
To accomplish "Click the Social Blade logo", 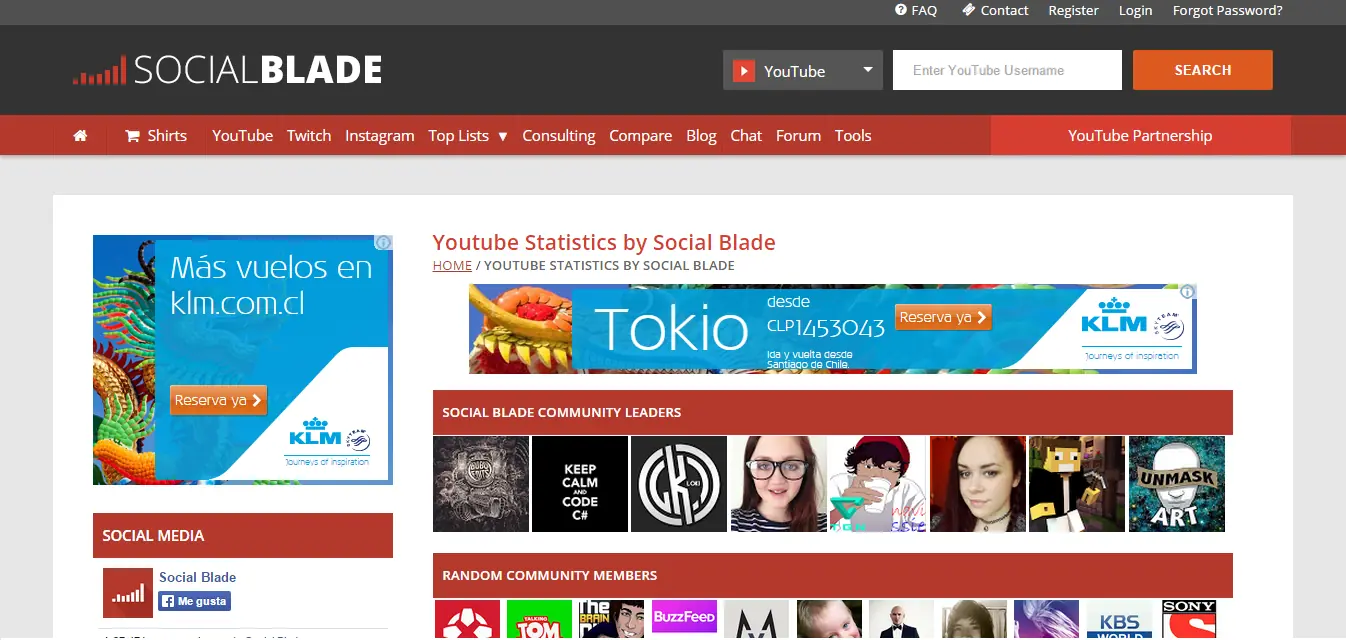I will [228, 70].
